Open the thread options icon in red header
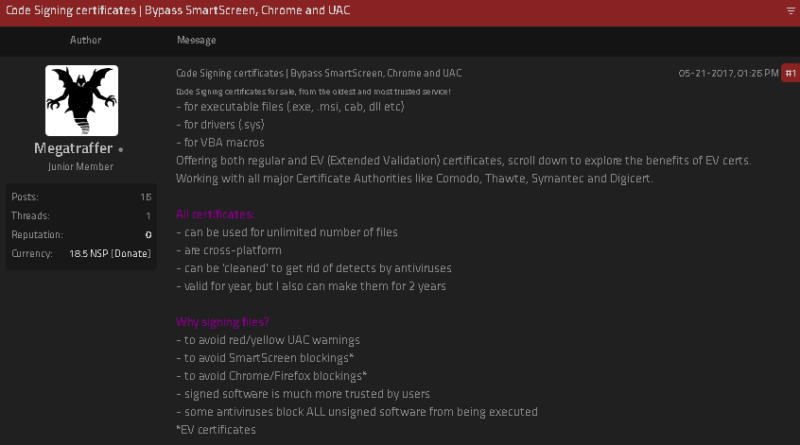 (791, 11)
